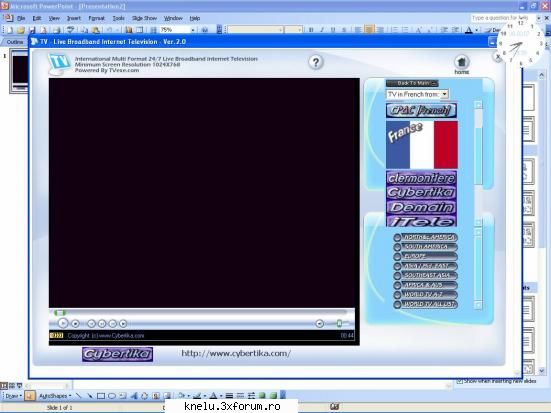Open AutoShapes dropdown in drawing toolbar

click(x=55, y=396)
